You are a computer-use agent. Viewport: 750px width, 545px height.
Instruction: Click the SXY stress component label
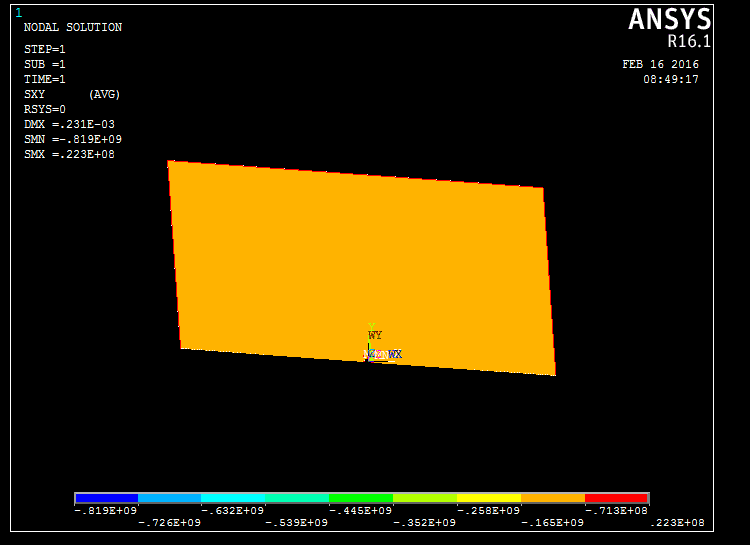tap(34, 94)
